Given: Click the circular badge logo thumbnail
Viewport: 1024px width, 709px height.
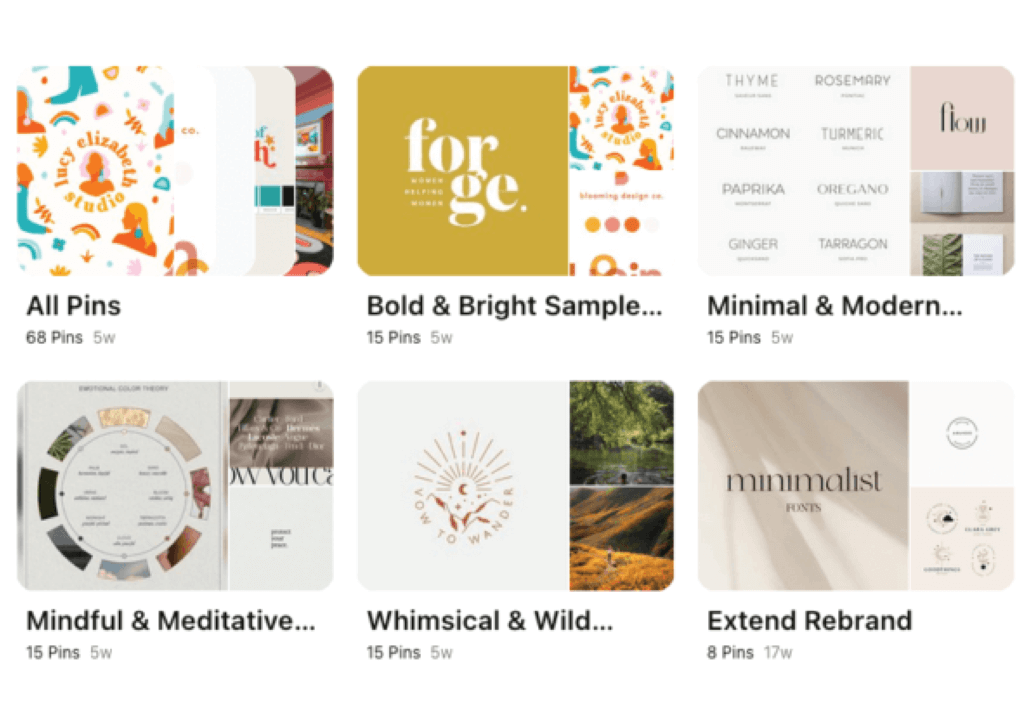Looking at the screenshot, I should coord(962,433).
